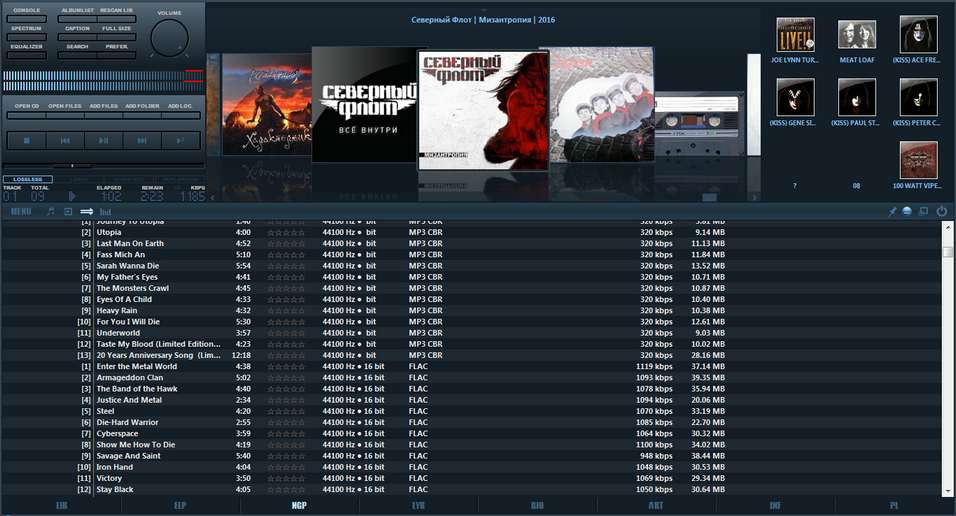This screenshot has height=516, width=956.
Task: Toggle the CONSOLE panel button
Action: click(26, 19)
